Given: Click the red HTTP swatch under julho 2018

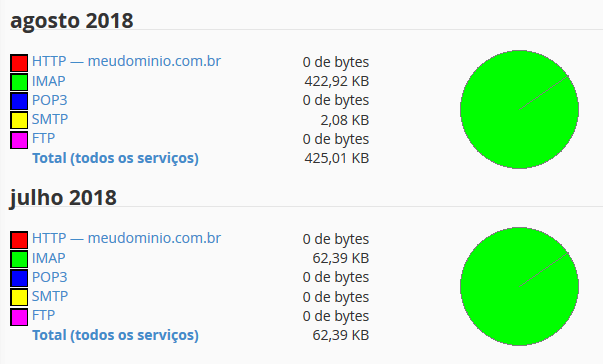Looking at the screenshot, I should coord(19,240).
